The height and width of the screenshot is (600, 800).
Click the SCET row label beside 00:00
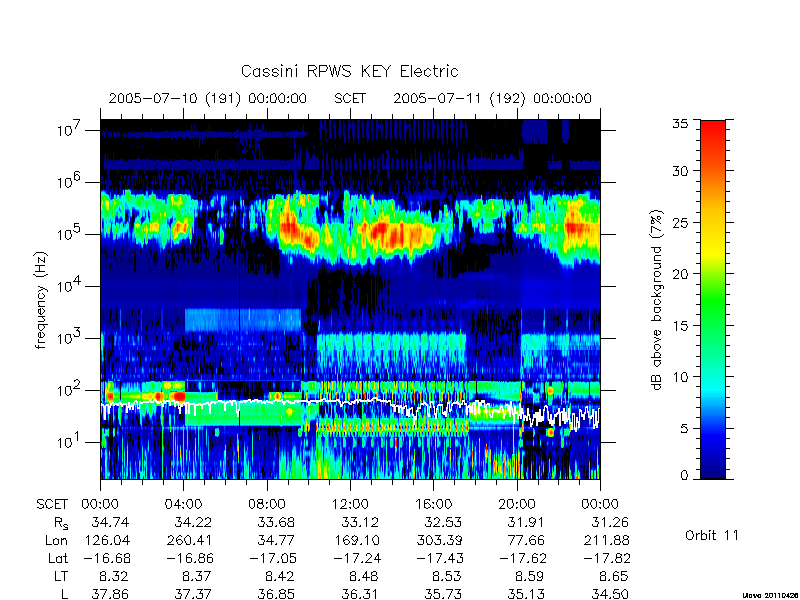coord(52,504)
